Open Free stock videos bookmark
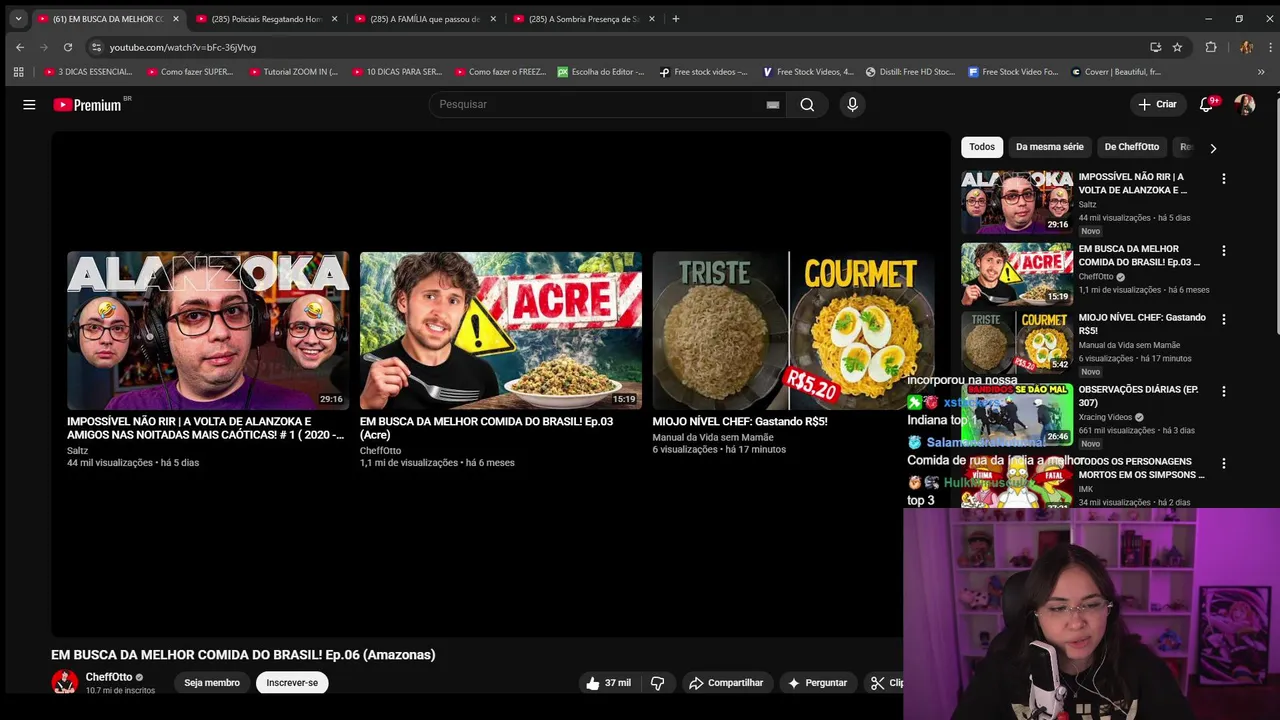The image size is (1280, 720). 704,72
